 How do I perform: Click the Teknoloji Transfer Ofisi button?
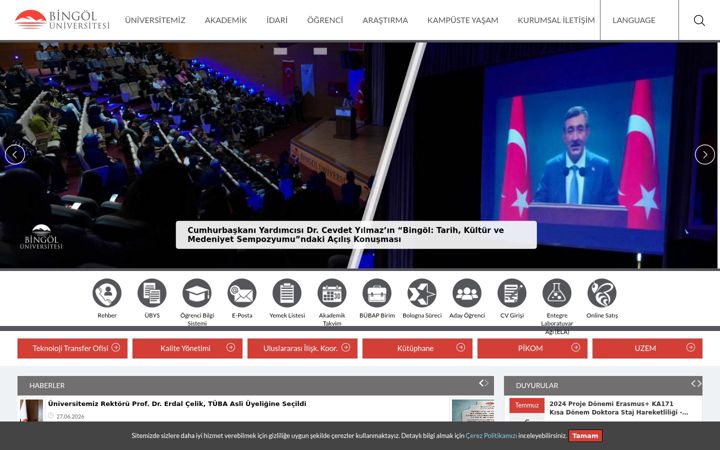73,348
